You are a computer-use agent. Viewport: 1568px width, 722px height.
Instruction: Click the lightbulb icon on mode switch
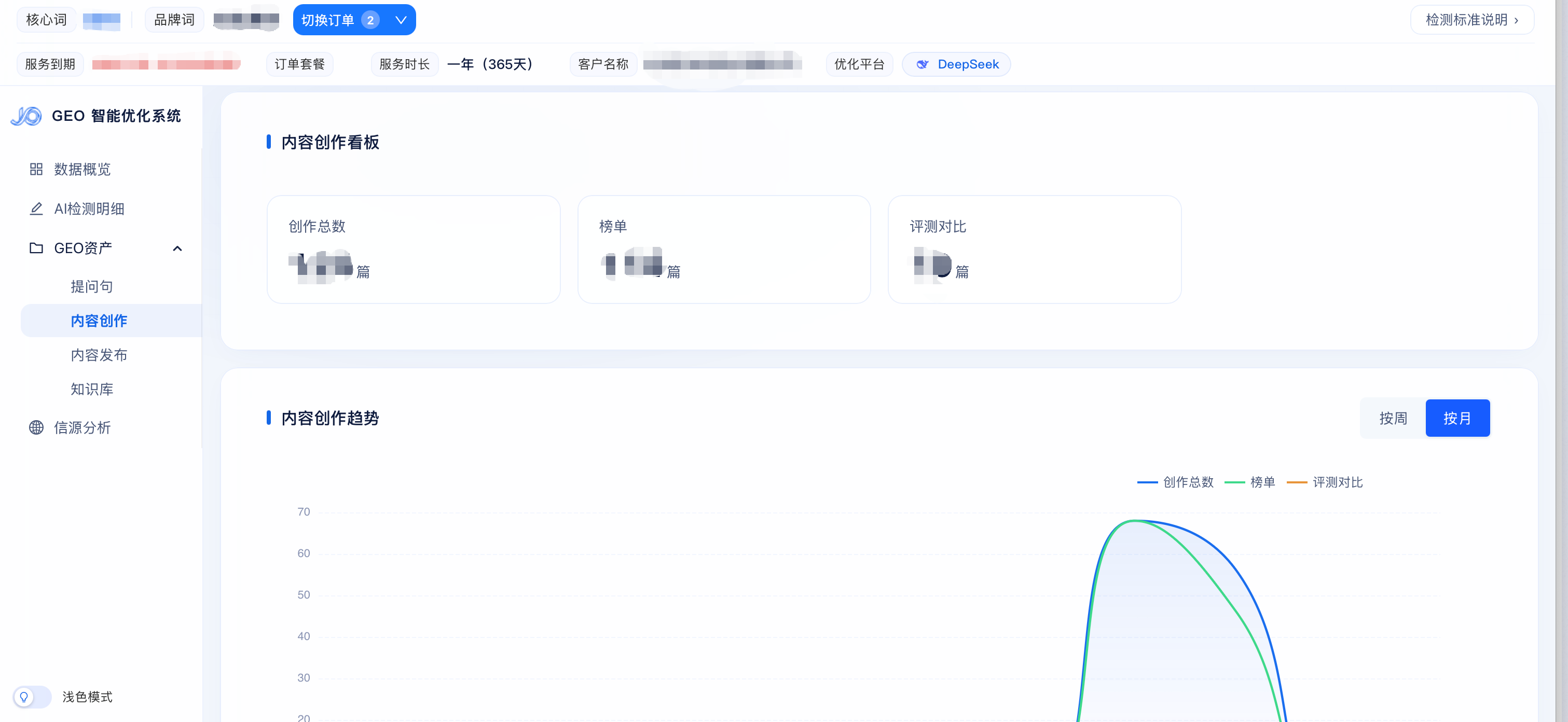pyautogui.click(x=24, y=697)
